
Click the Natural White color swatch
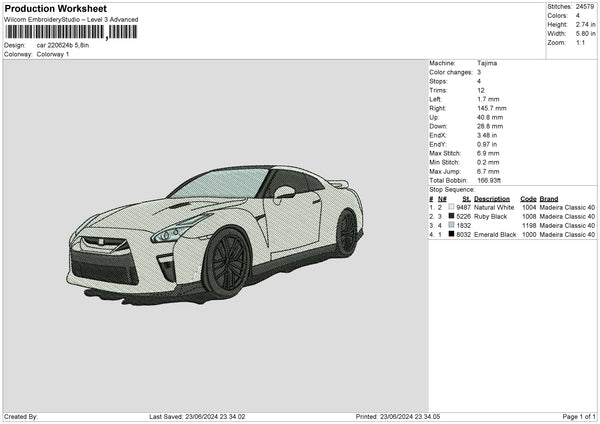pyautogui.click(x=451, y=208)
